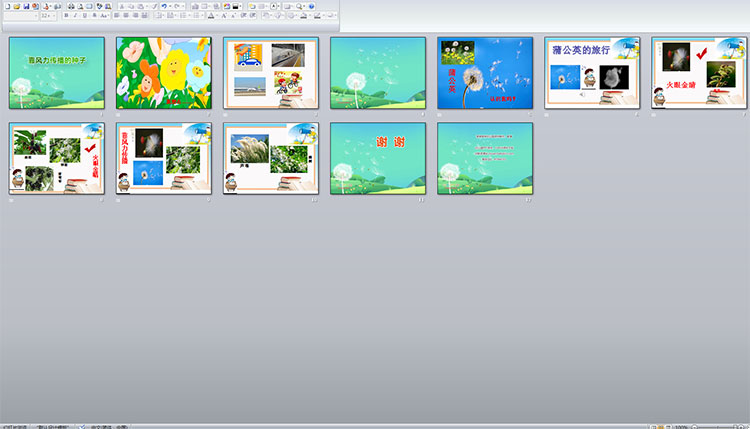Select slide 8 with three plant photos
This screenshot has height=429, width=750.
56,158
